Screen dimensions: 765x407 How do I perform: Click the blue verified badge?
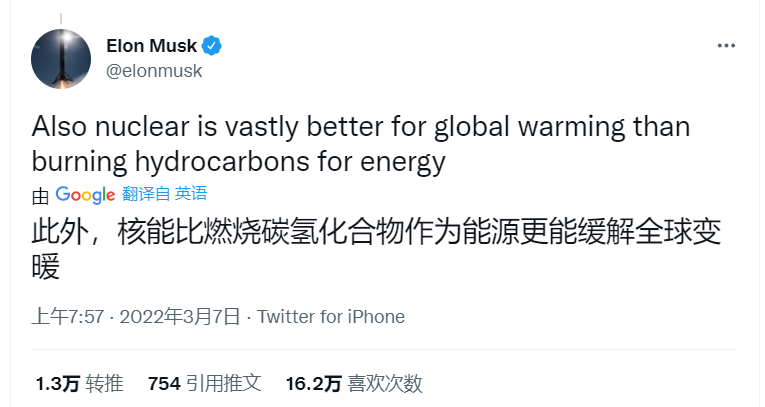[x=213, y=46]
